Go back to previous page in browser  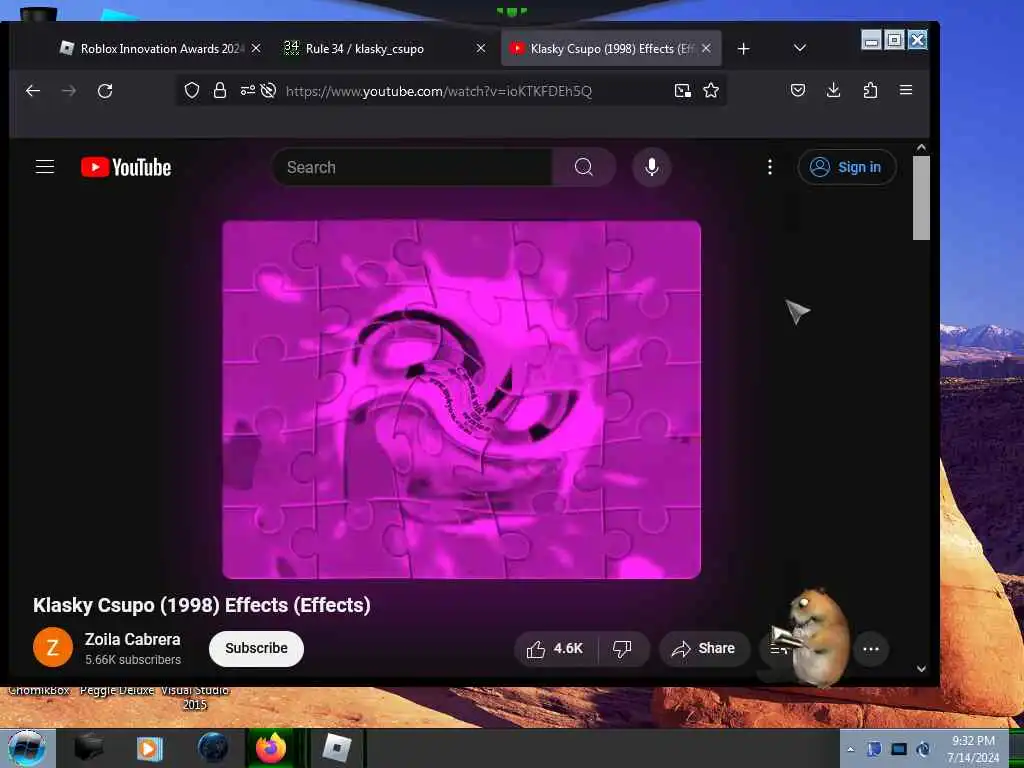tap(33, 91)
